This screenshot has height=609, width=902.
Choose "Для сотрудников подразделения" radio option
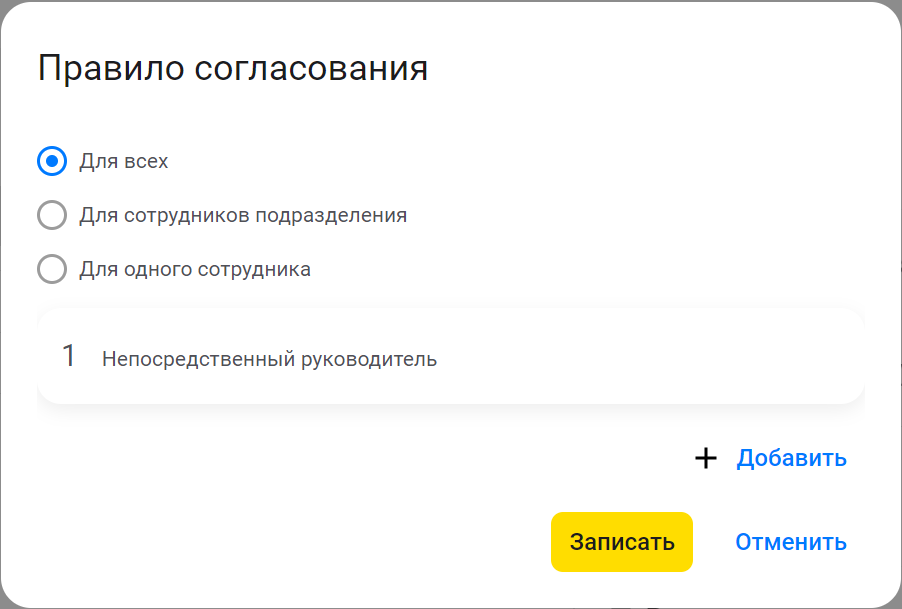(52, 215)
